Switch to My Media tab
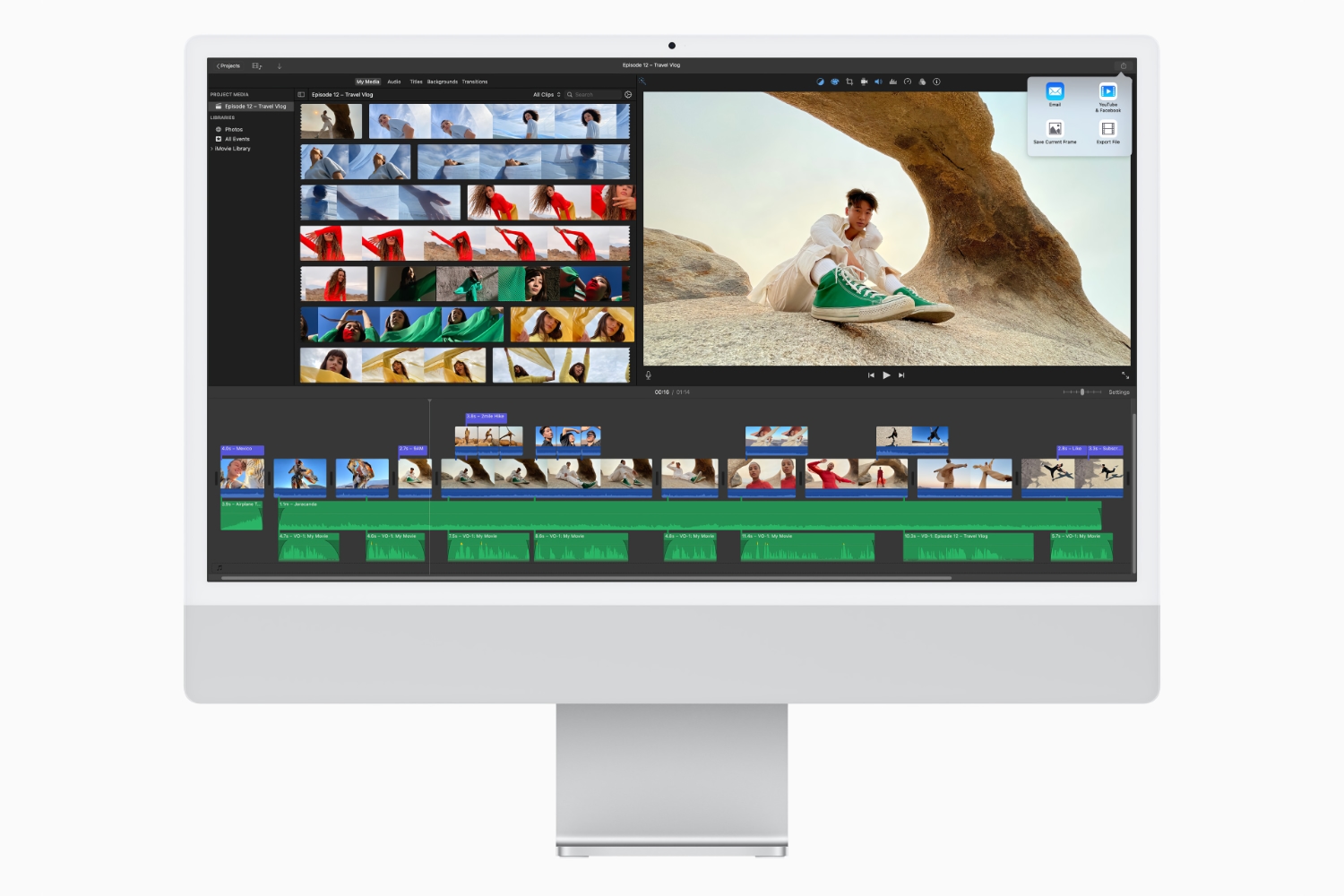 (367, 82)
